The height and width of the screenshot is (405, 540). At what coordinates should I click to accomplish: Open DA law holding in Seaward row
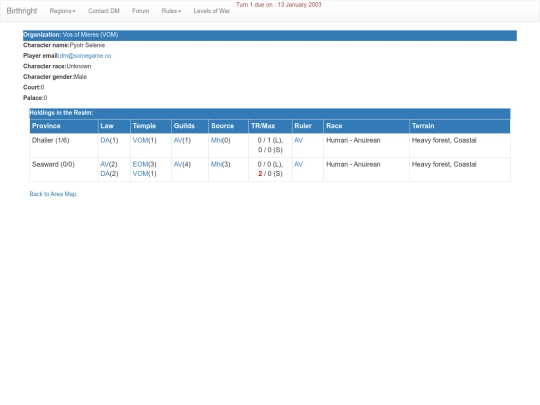[x=105, y=174]
